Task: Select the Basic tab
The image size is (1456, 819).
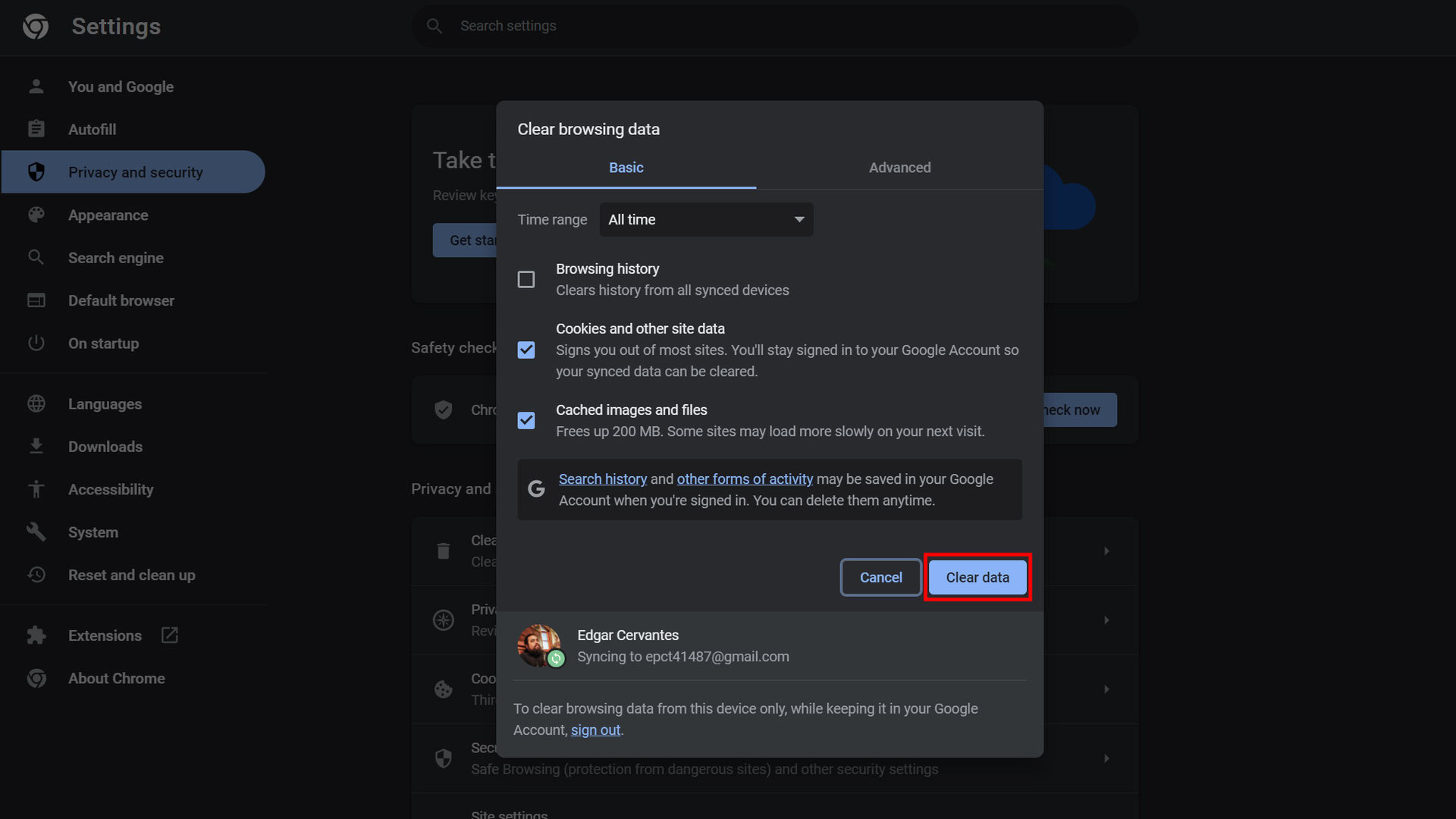Action: (x=626, y=168)
